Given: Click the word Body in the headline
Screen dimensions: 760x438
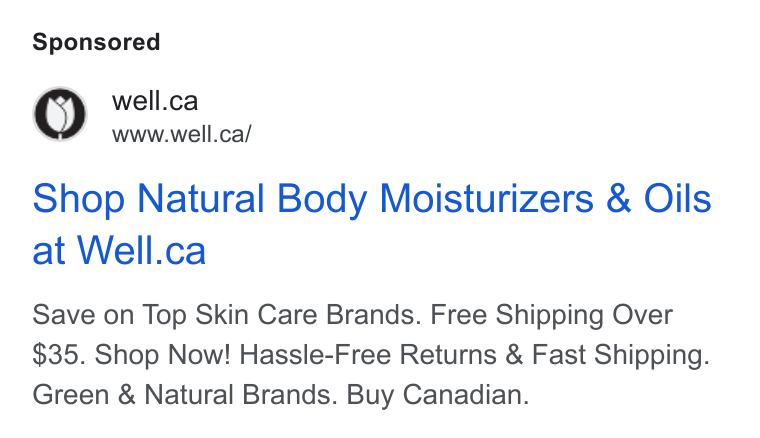Looking at the screenshot, I should [x=322, y=199].
